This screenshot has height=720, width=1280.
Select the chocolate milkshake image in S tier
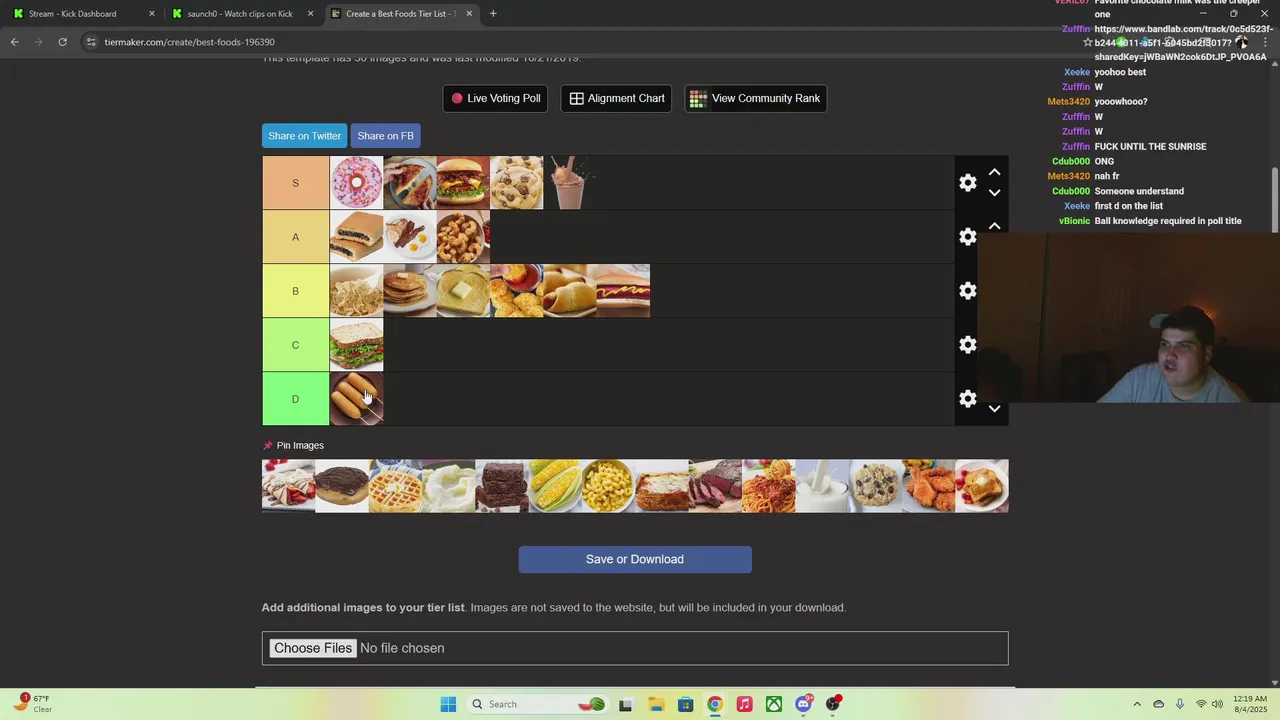570,183
